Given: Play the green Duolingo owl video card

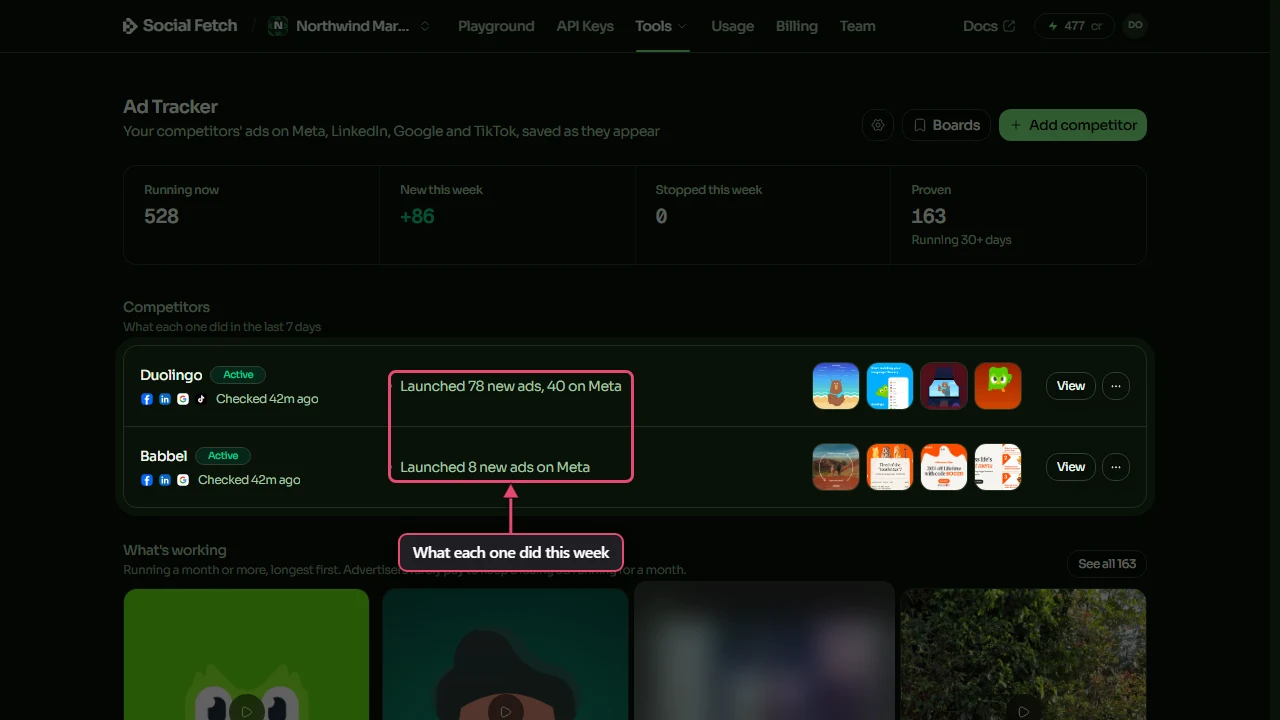Looking at the screenshot, I should pyautogui.click(x=246, y=709).
